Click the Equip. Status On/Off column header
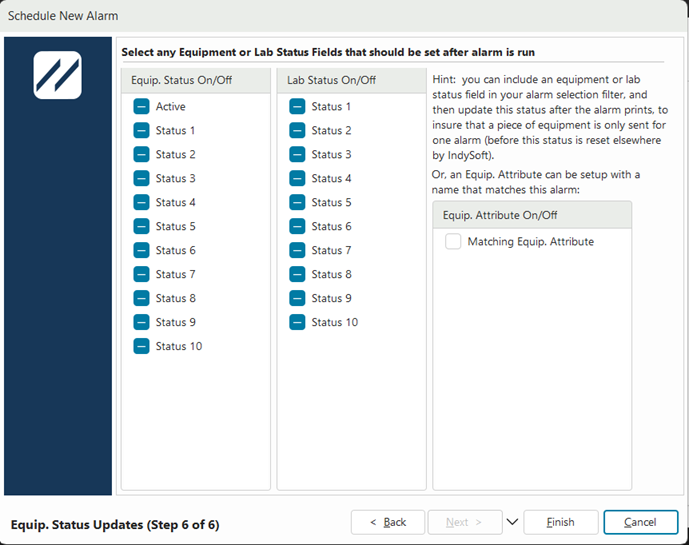 click(196, 80)
